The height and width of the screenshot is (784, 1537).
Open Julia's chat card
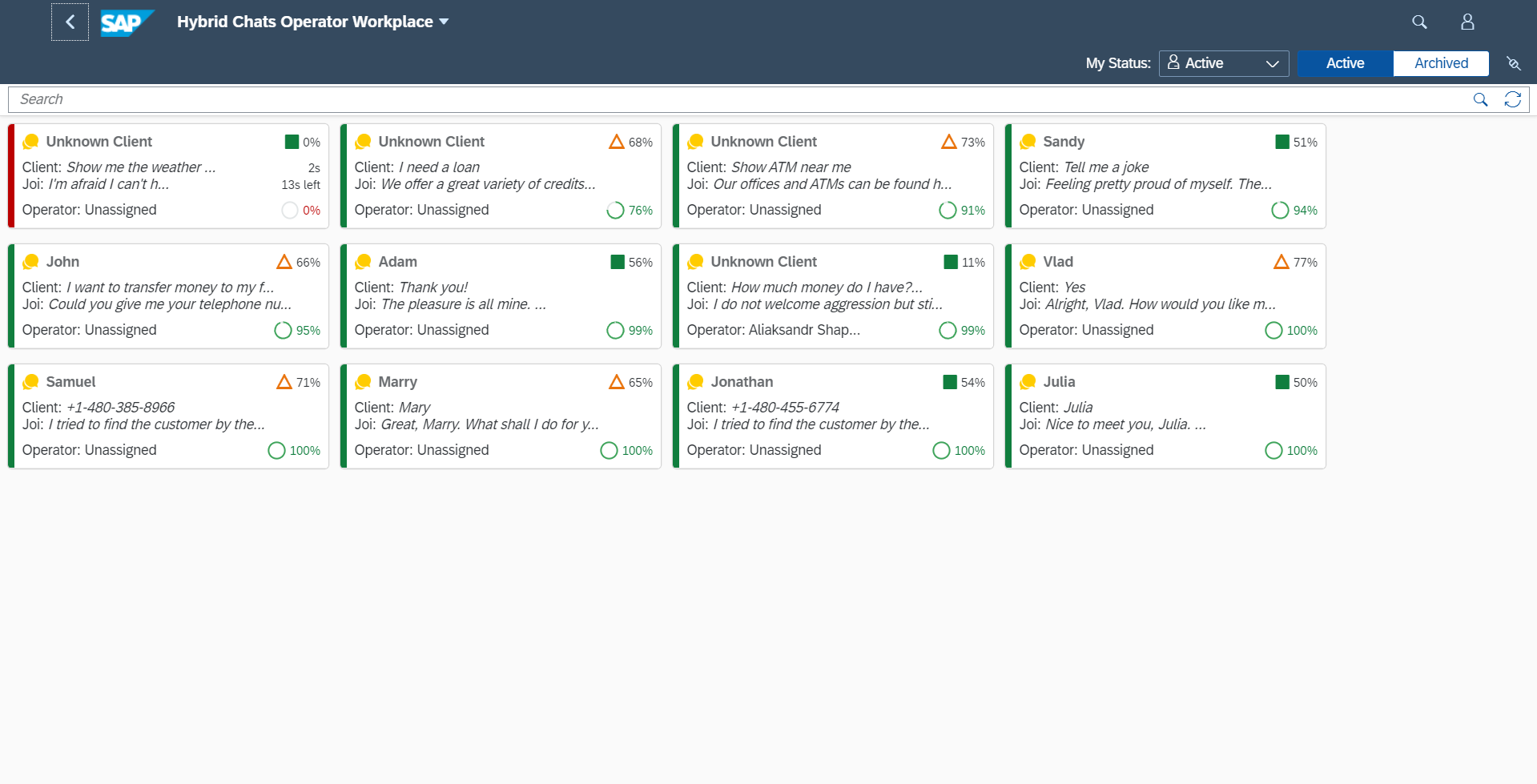click(1165, 416)
